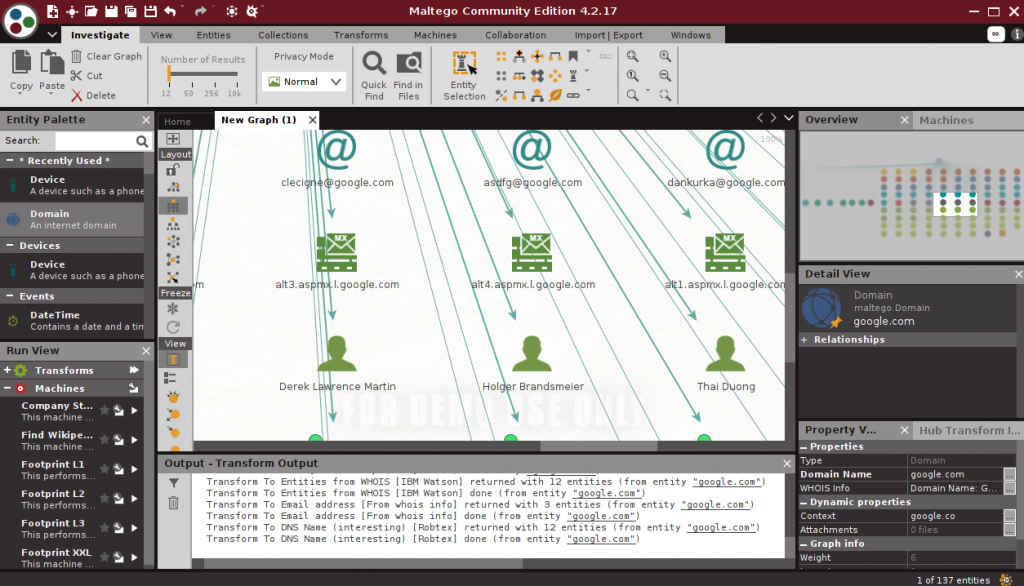The image size is (1024, 586).
Task: Click the Undo arrow in title bar
Action: (x=170, y=11)
